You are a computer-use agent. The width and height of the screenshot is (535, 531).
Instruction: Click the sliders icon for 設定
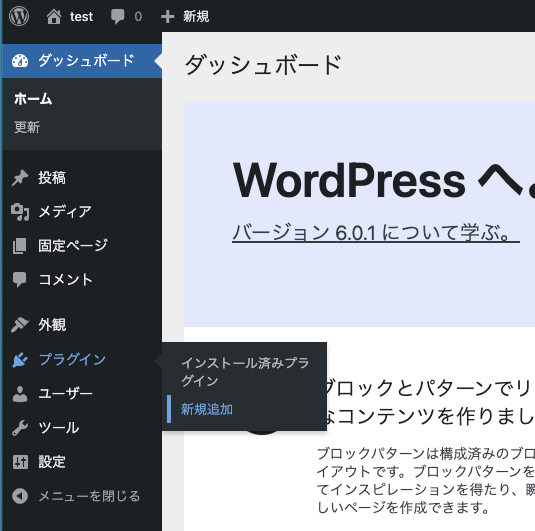click(x=20, y=462)
